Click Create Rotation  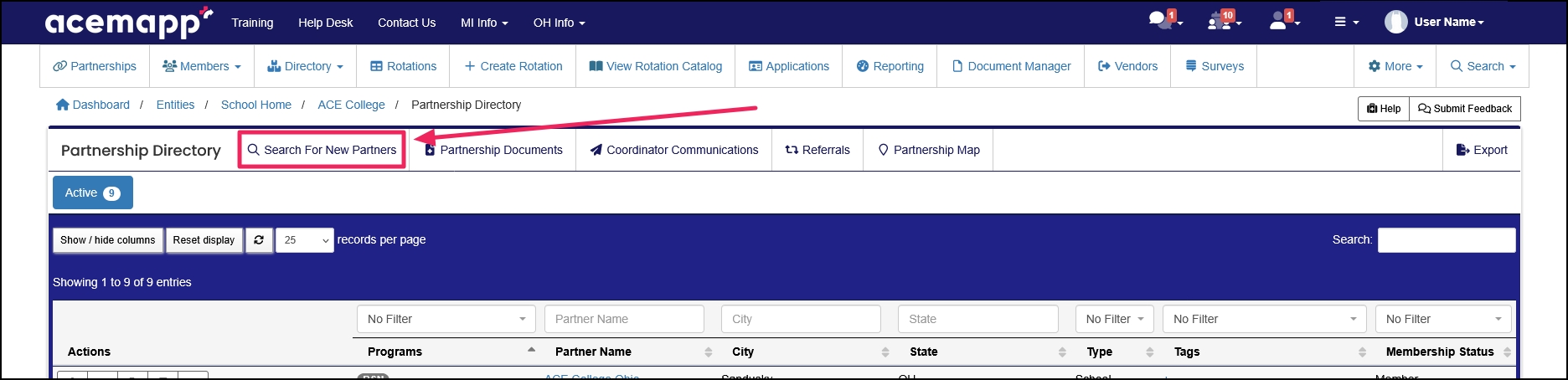tap(513, 66)
